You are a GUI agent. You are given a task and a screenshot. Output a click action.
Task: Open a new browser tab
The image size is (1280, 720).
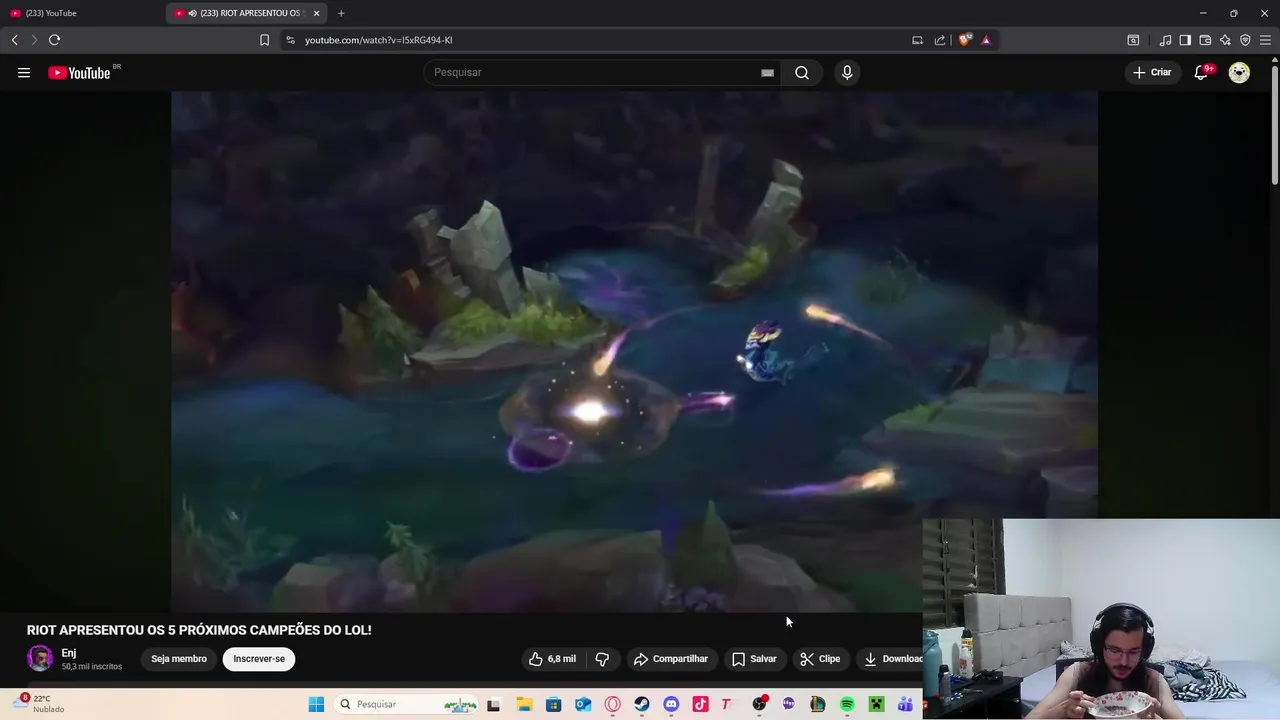341,13
